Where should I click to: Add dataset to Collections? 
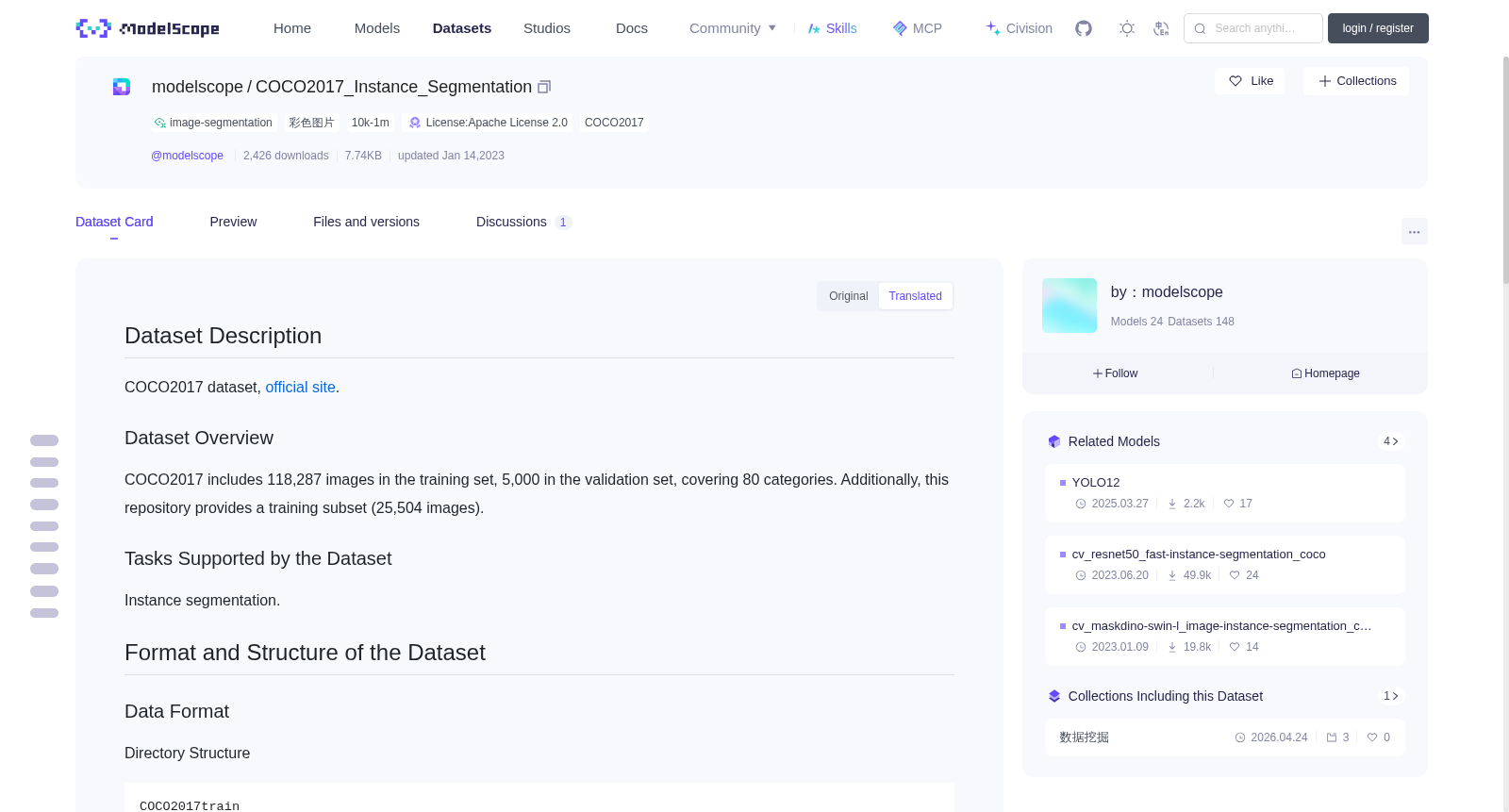click(x=1356, y=81)
